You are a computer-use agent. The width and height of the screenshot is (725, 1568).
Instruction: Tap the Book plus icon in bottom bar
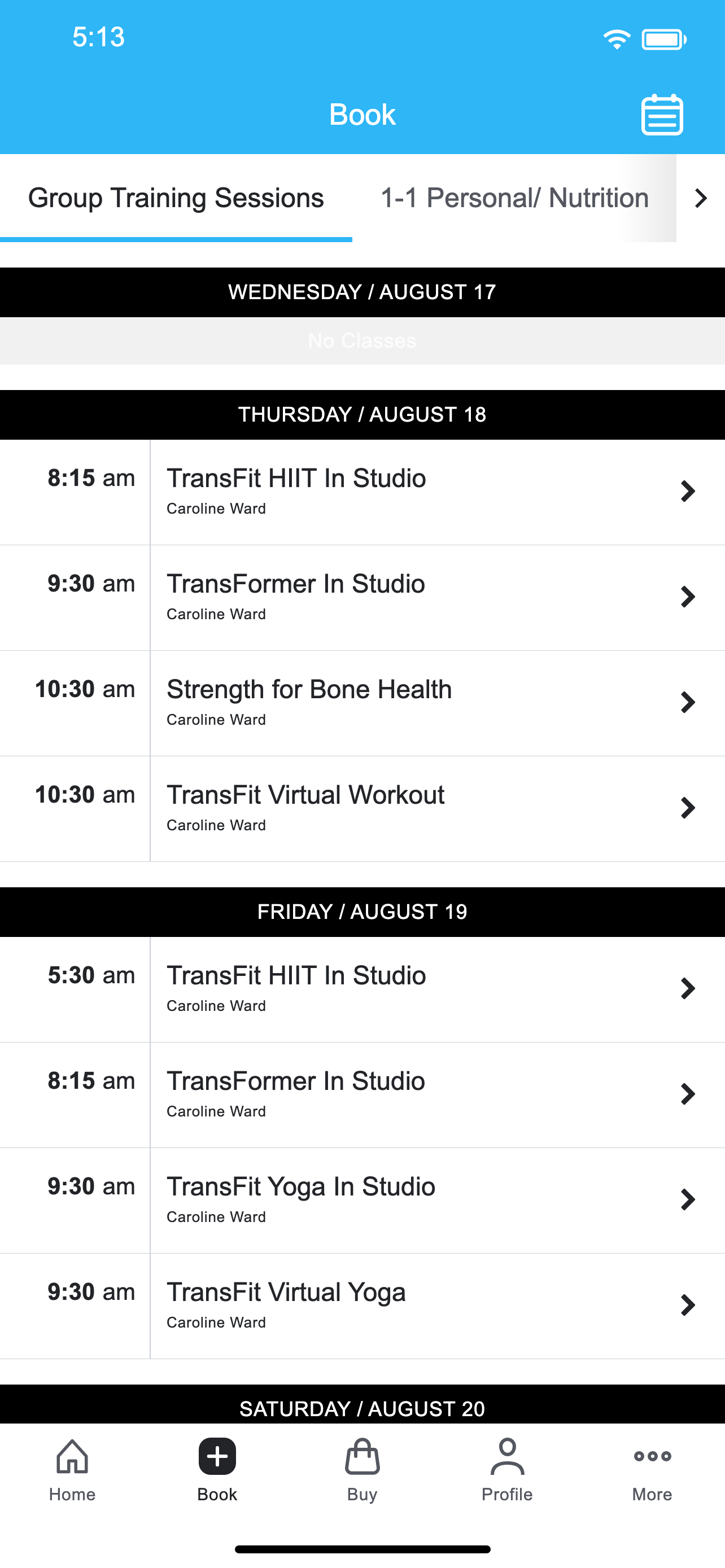(x=217, y=1457)
